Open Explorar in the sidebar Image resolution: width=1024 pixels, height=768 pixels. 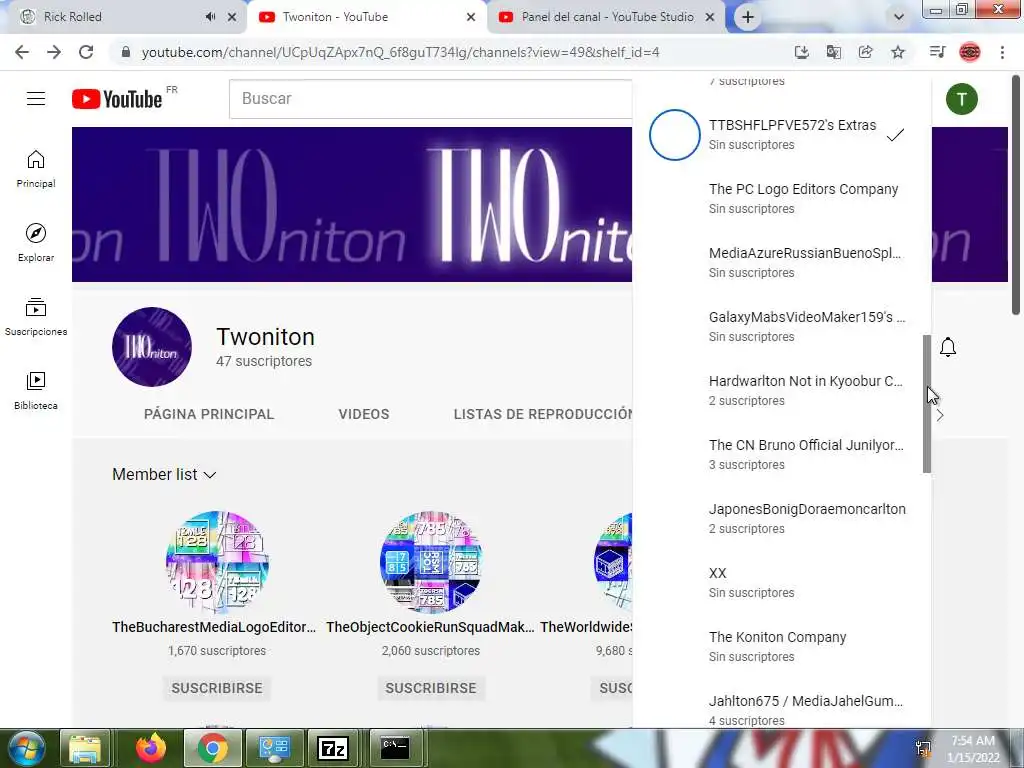pyautogui.click(x=36, y=243)
